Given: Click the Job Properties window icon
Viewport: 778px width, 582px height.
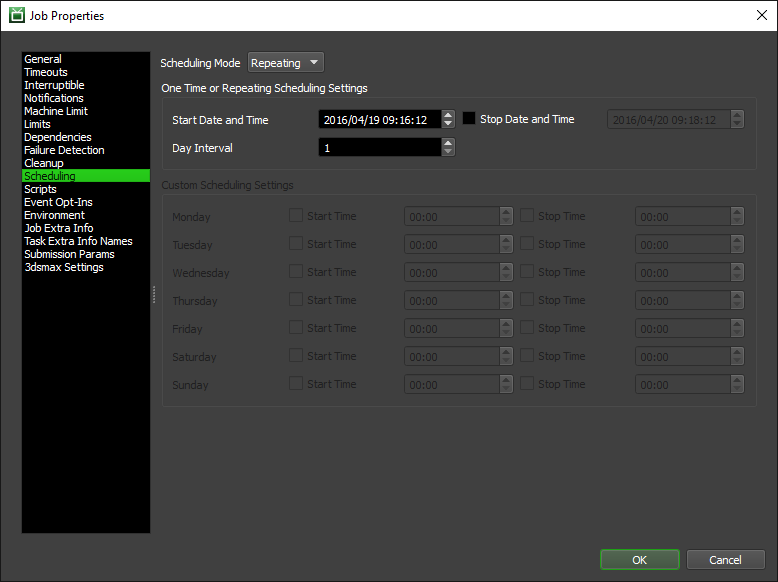Looking at the screenshot, I should tap(17, 15).
